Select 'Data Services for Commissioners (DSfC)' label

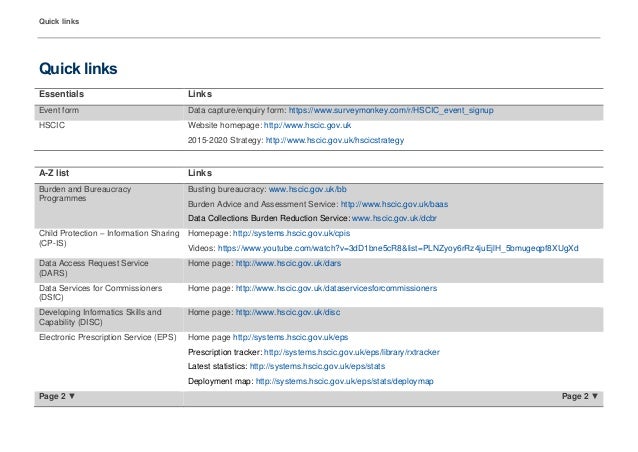tap(101, 293)
